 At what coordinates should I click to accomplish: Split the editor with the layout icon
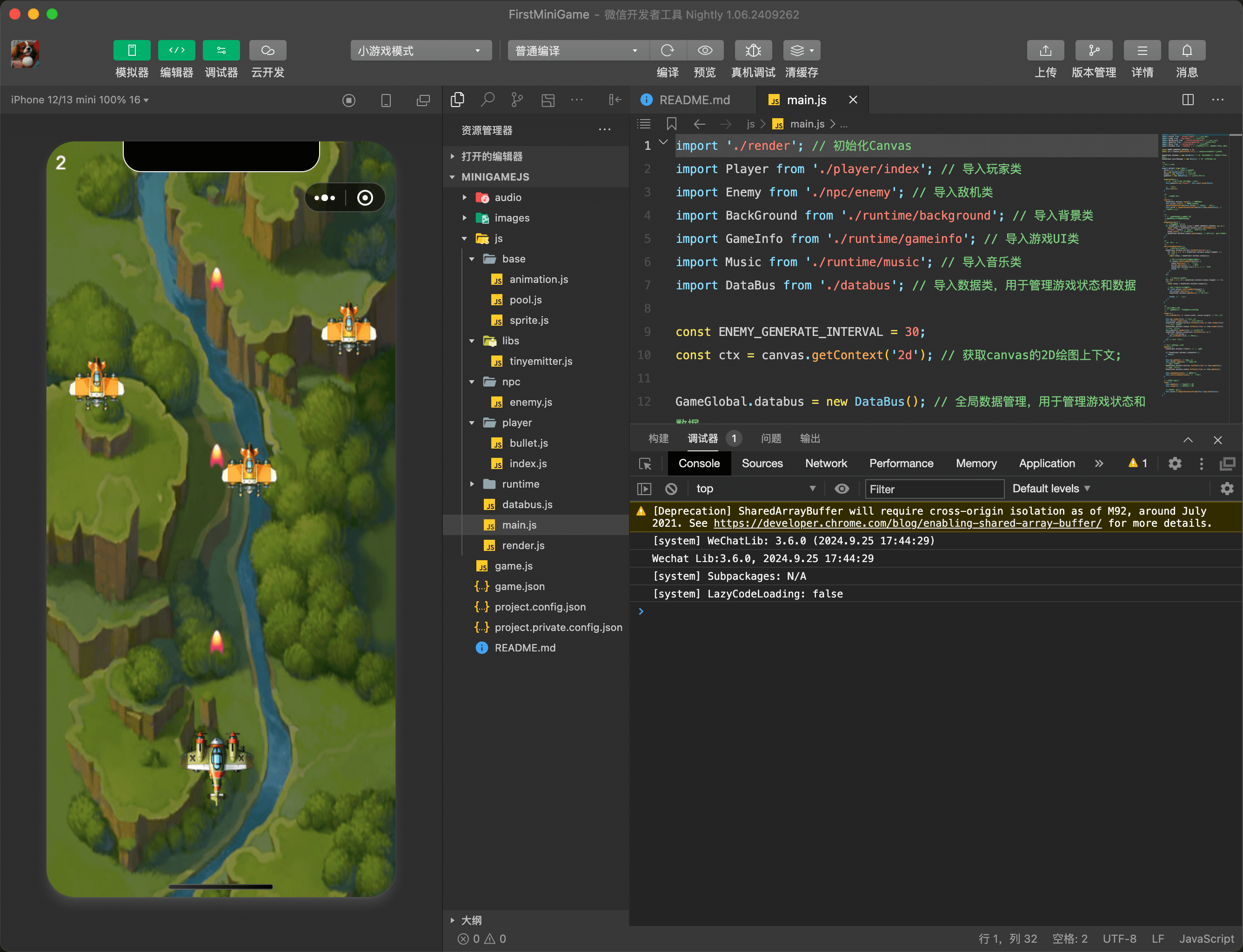(x=1188, y=100)
